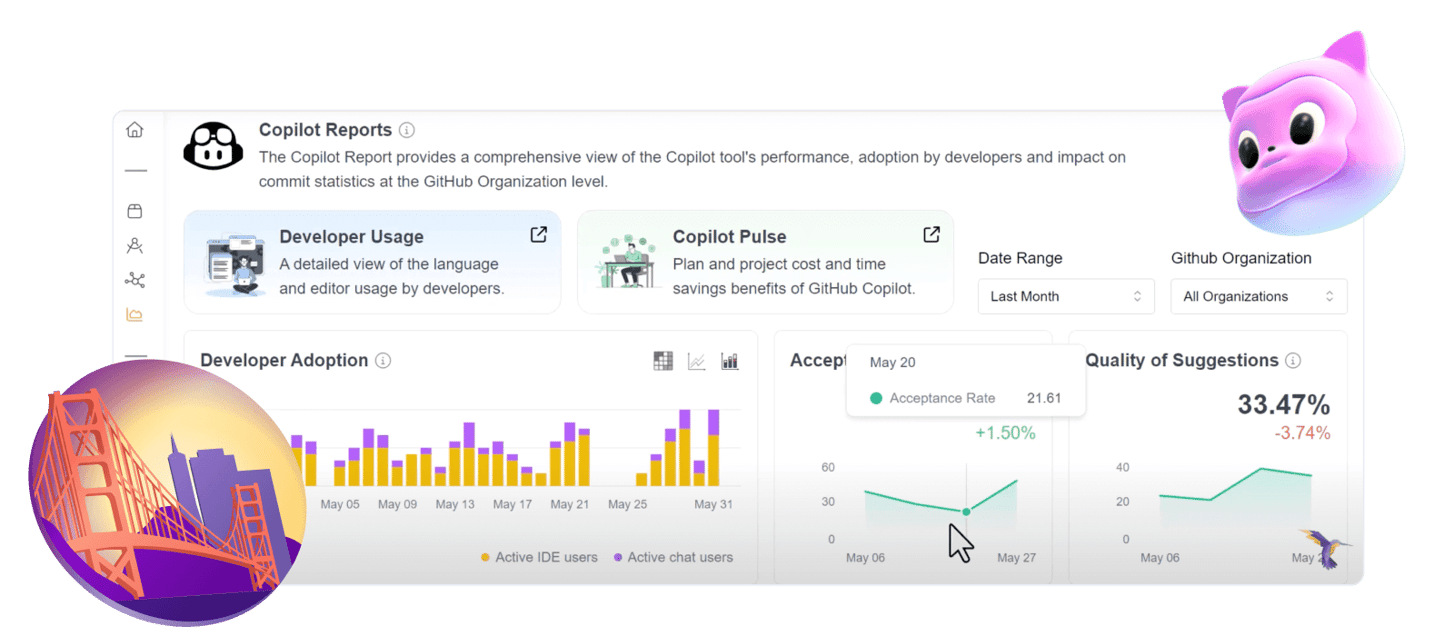Switch Developer Adoption to bar chart view
The height and width of the screenshot is (636, 1454).
coord(730,361)
